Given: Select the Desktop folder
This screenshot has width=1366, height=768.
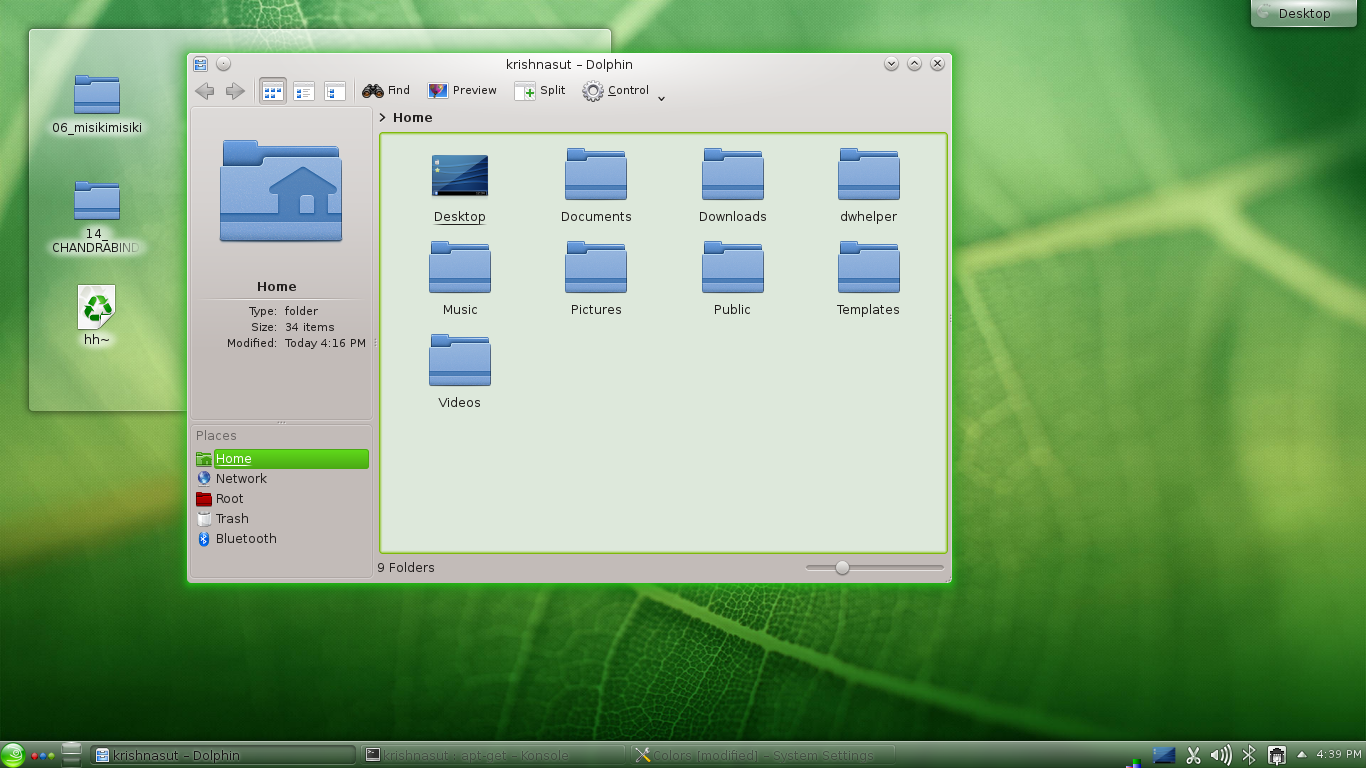Looking at the screenshot, I should point(460,189).
